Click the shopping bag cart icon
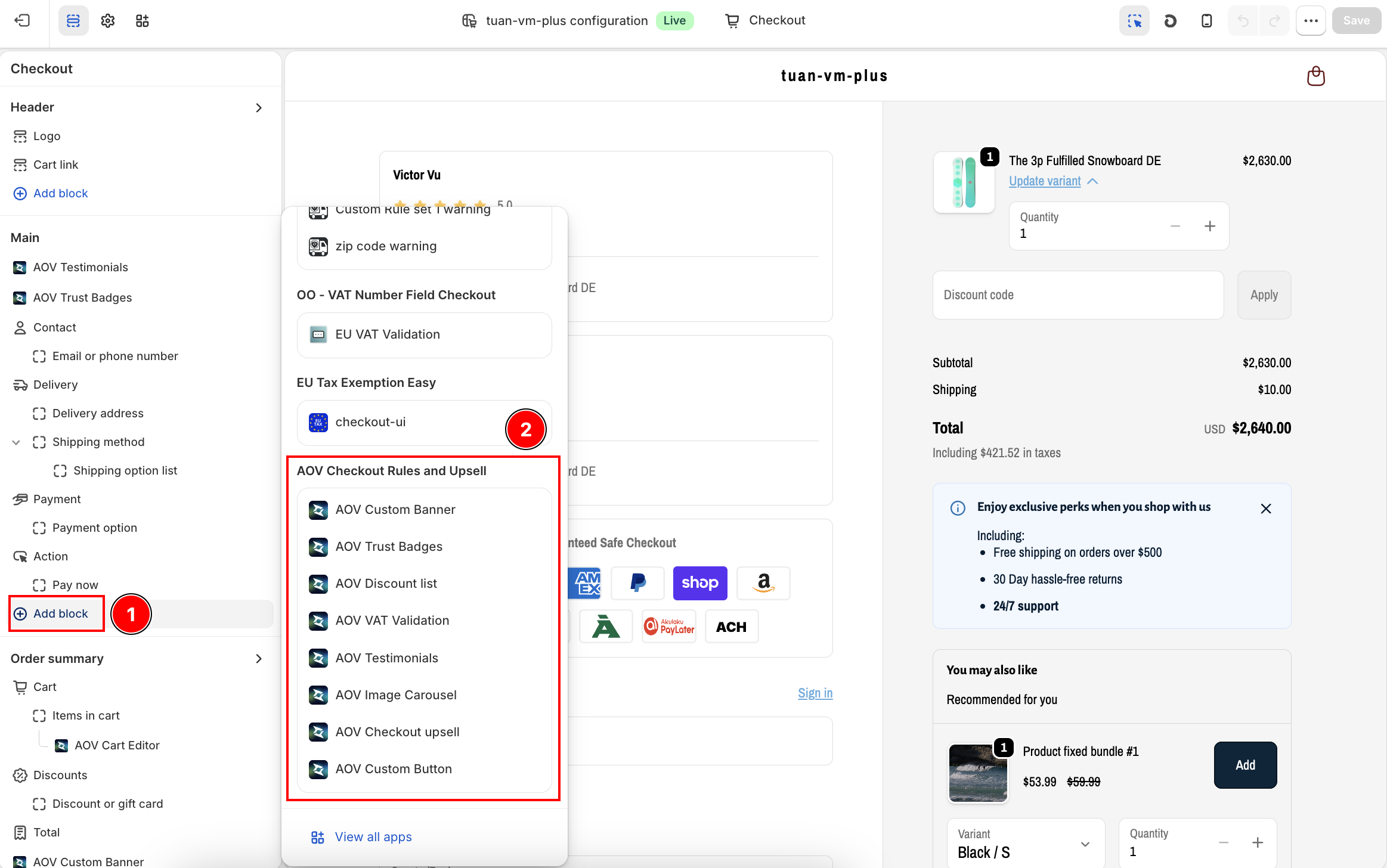The image size is (1387, 868). 1315,76
